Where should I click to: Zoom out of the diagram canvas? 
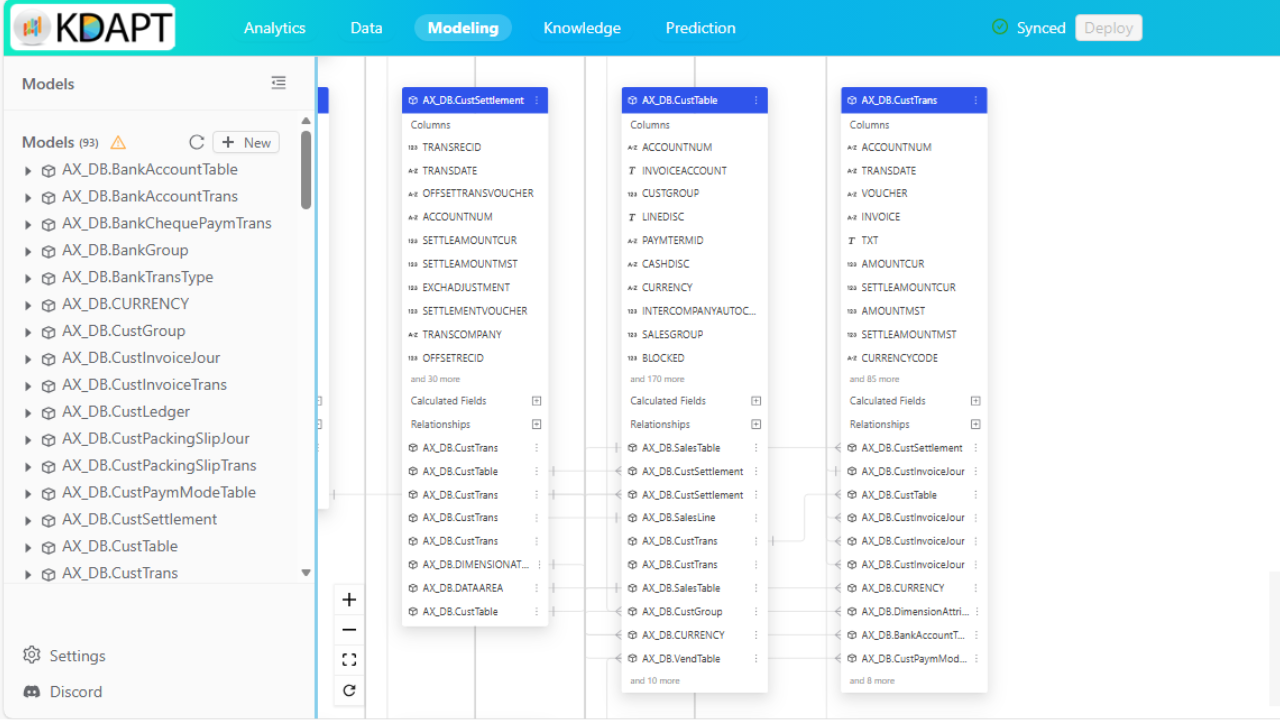tap(349, 630)
